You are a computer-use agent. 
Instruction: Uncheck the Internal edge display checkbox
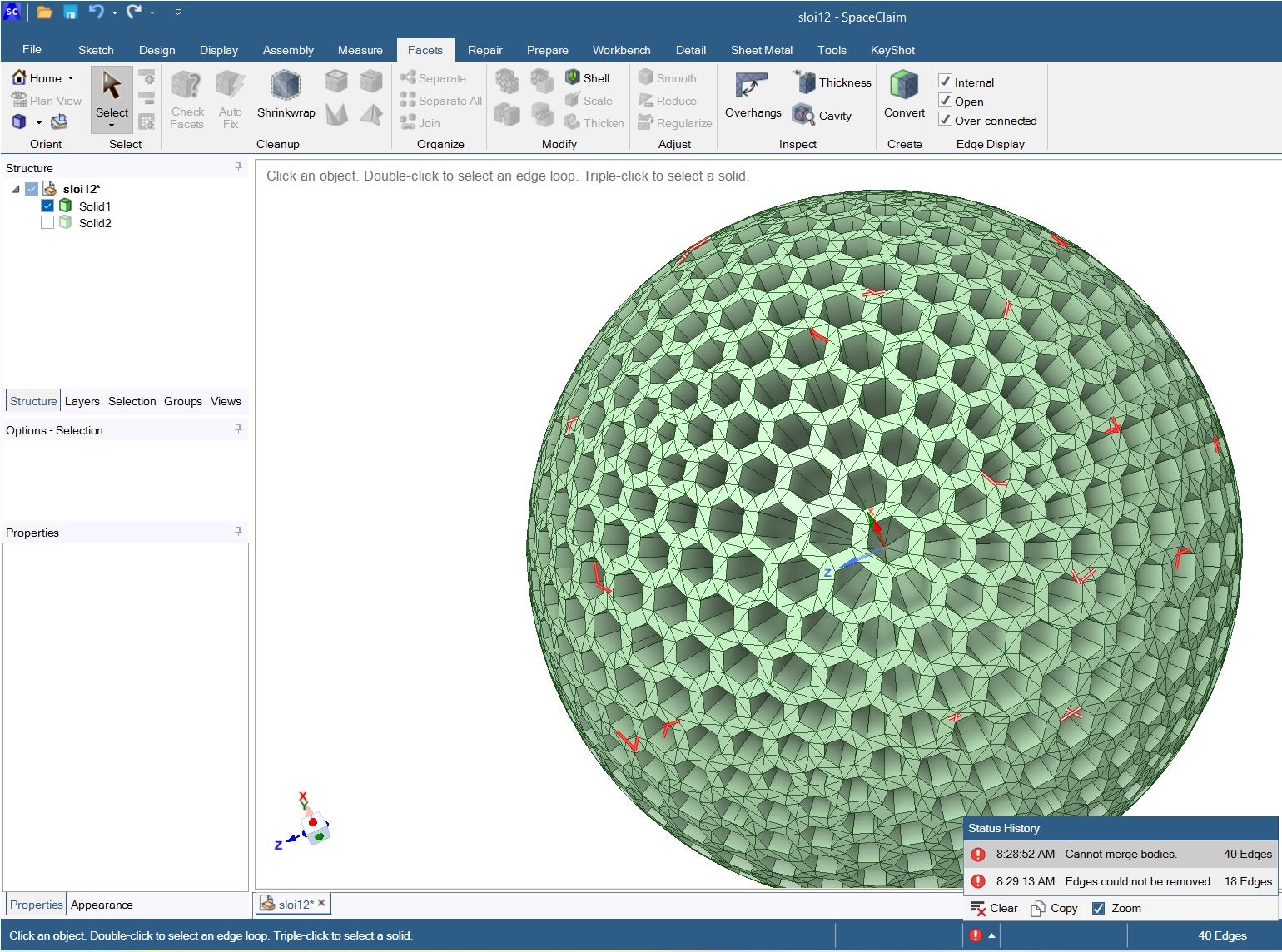[945, 82]
